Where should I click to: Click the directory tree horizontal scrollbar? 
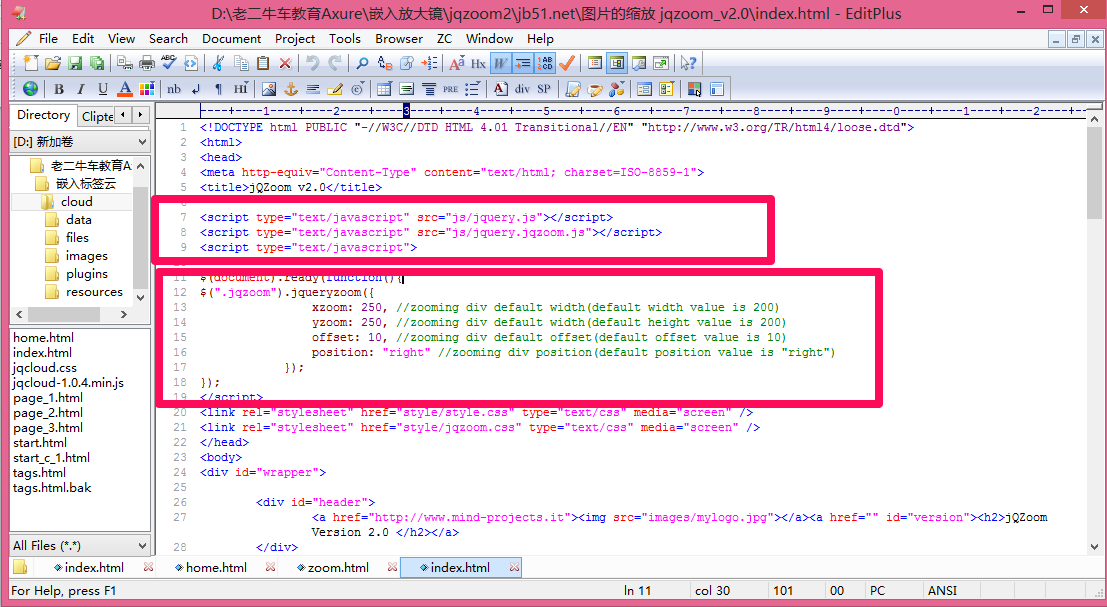pos(71,314)
